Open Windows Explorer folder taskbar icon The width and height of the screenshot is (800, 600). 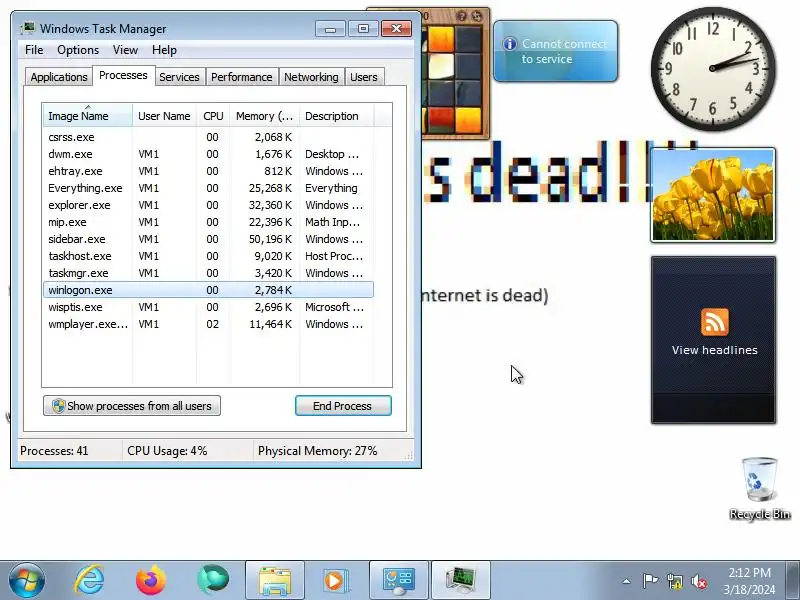tap(274, 581)
